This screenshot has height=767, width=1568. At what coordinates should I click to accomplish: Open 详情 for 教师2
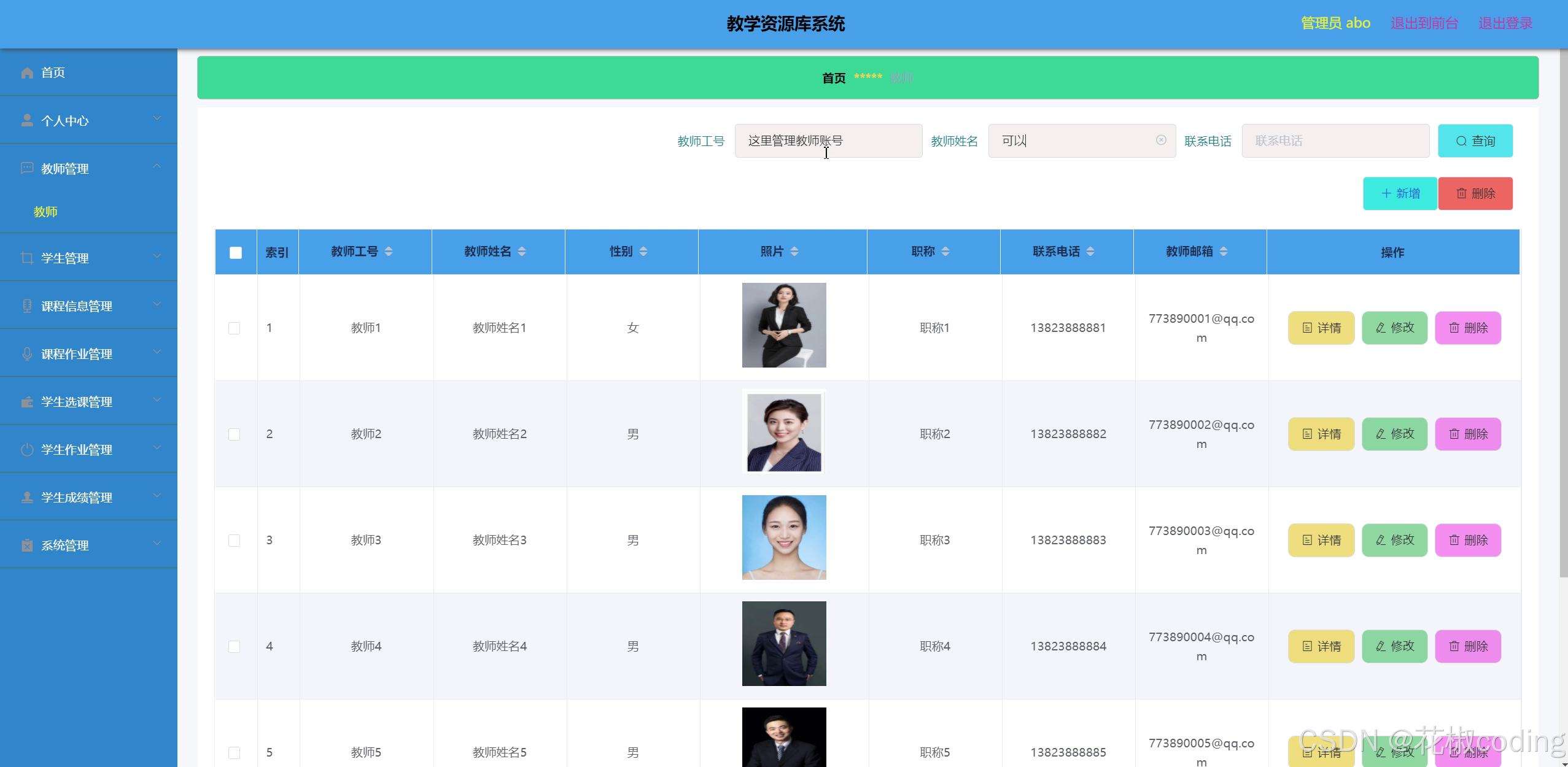coord(1321,434)
